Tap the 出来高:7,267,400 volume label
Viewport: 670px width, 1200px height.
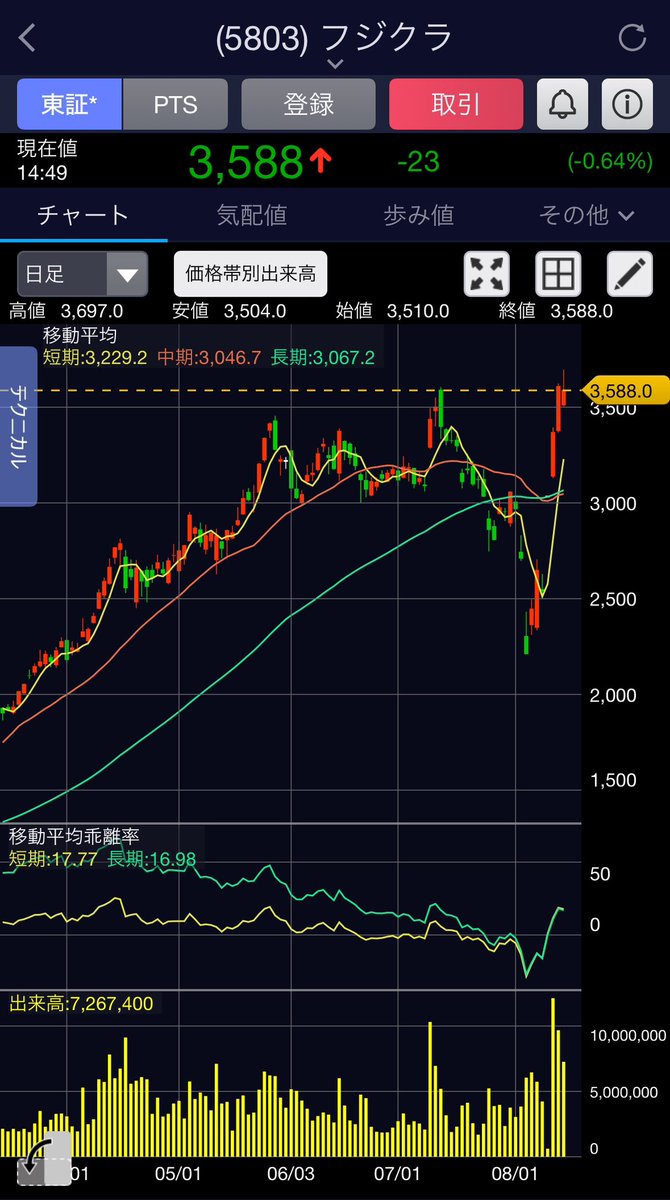click(81, 1003)
